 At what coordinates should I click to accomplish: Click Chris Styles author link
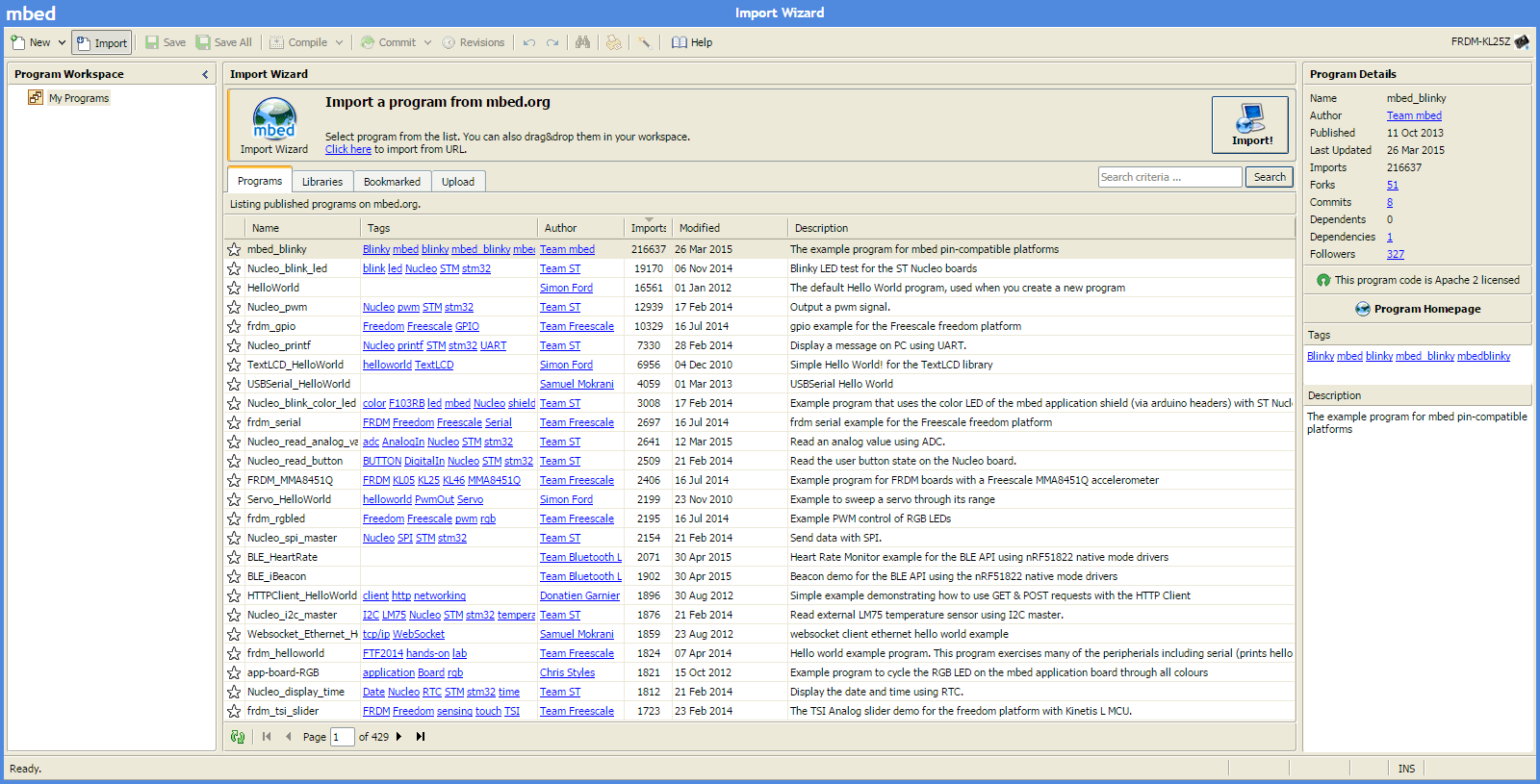567,672
